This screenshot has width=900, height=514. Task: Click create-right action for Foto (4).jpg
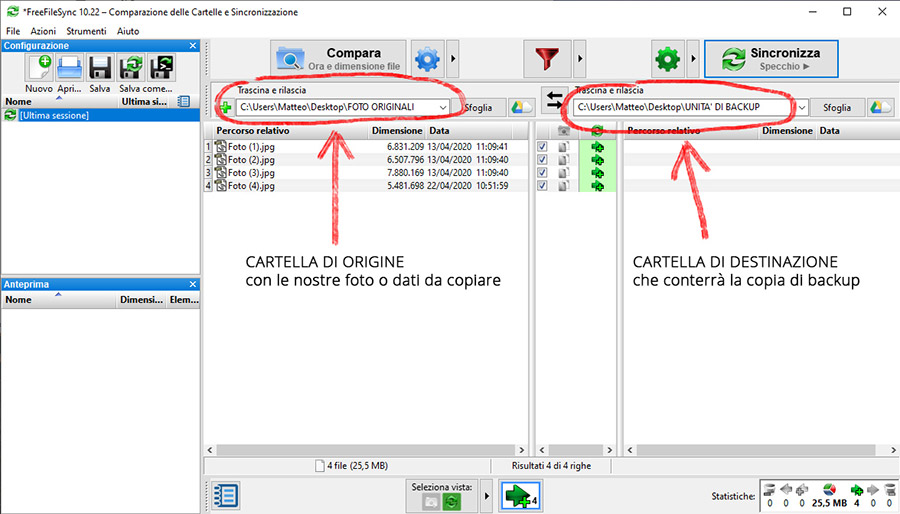(x=597, y=186)
